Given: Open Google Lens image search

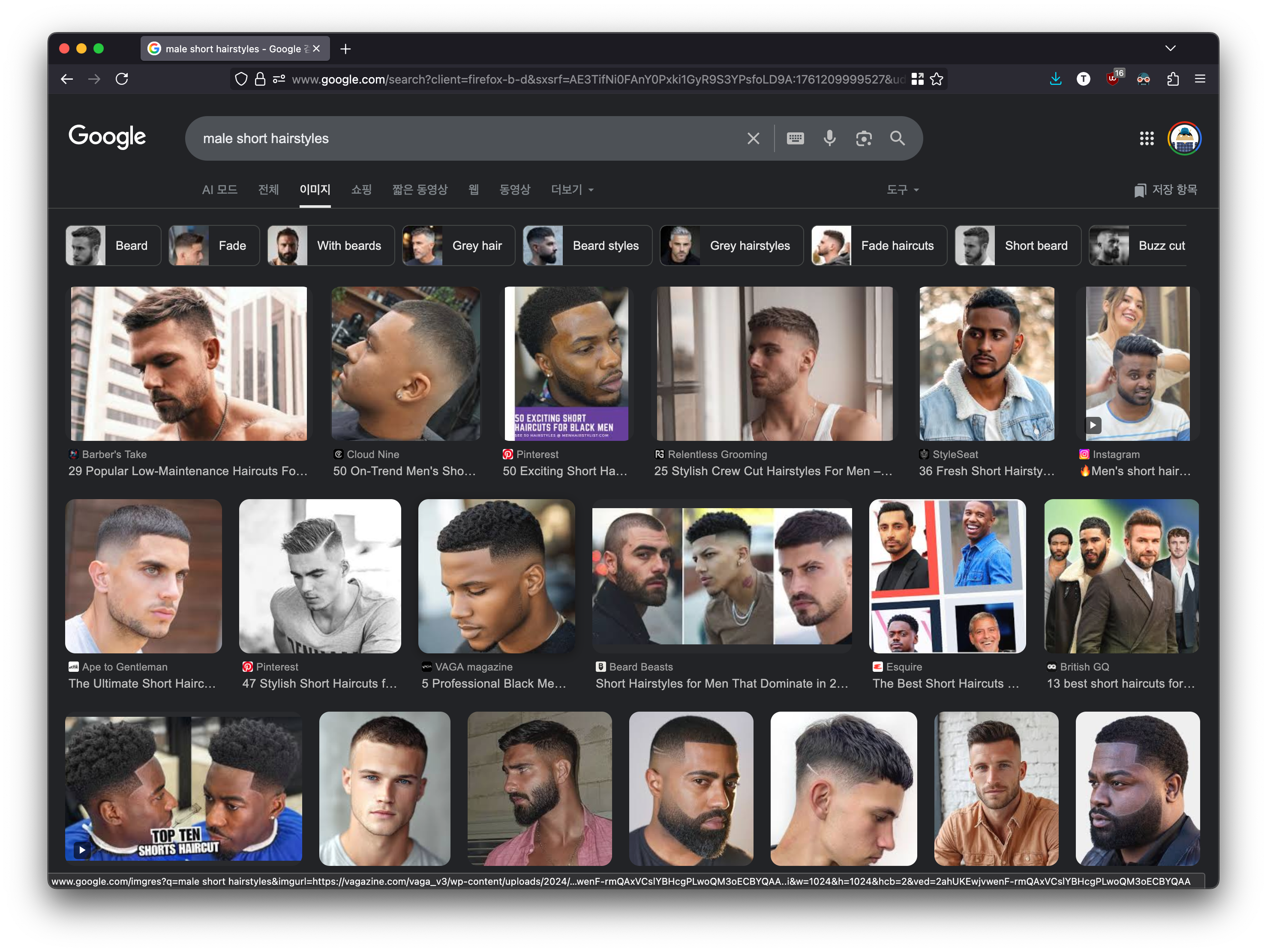Looking at the screenshot, I should [864, 138].
